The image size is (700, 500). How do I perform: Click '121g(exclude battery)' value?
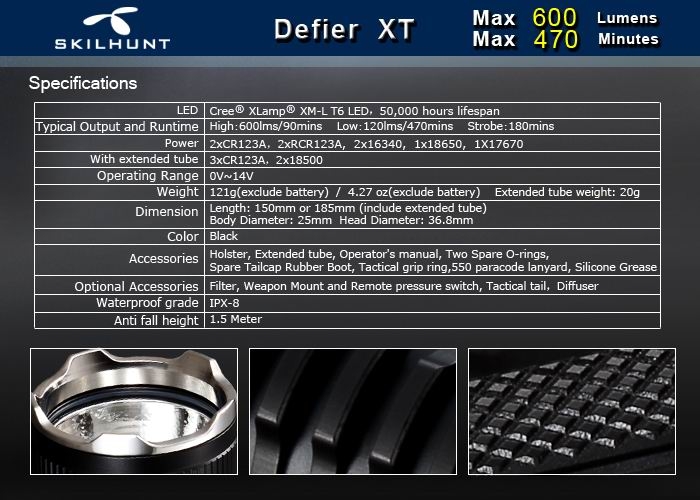tap(269, 192)
